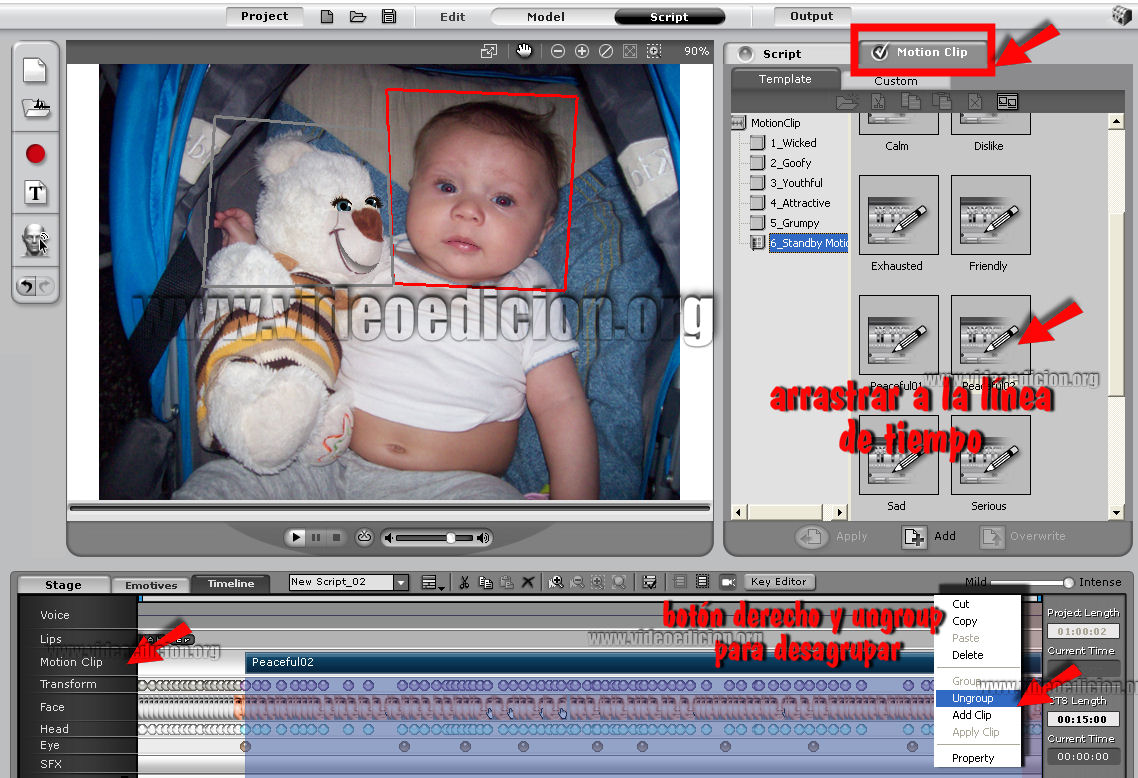Viewport: 1138px width, 778px height.
Task: Switch to the Emotives tab
Action: (x=151, y=585)
